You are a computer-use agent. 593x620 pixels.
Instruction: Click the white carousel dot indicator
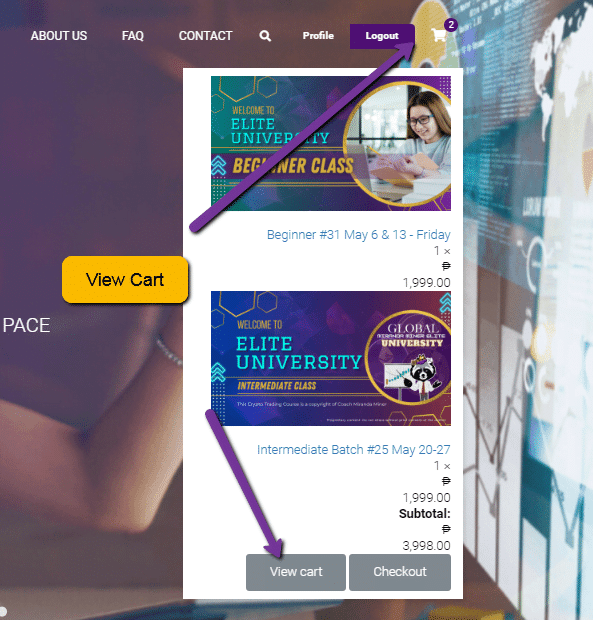[x=2, y=612]
